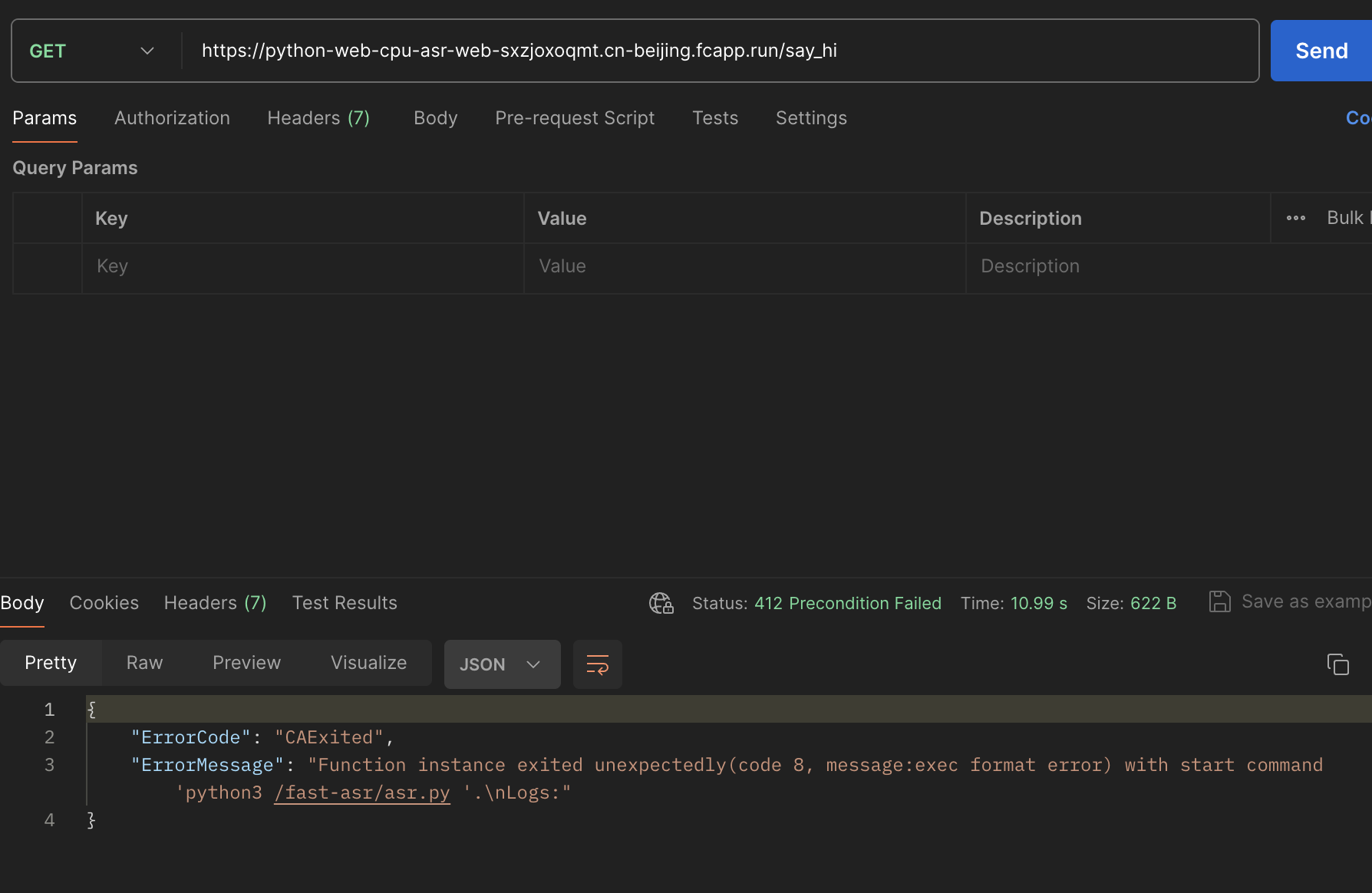Switch to Preview response view
This screenshot has height=893, width=1372.
[x=246, y=663]
